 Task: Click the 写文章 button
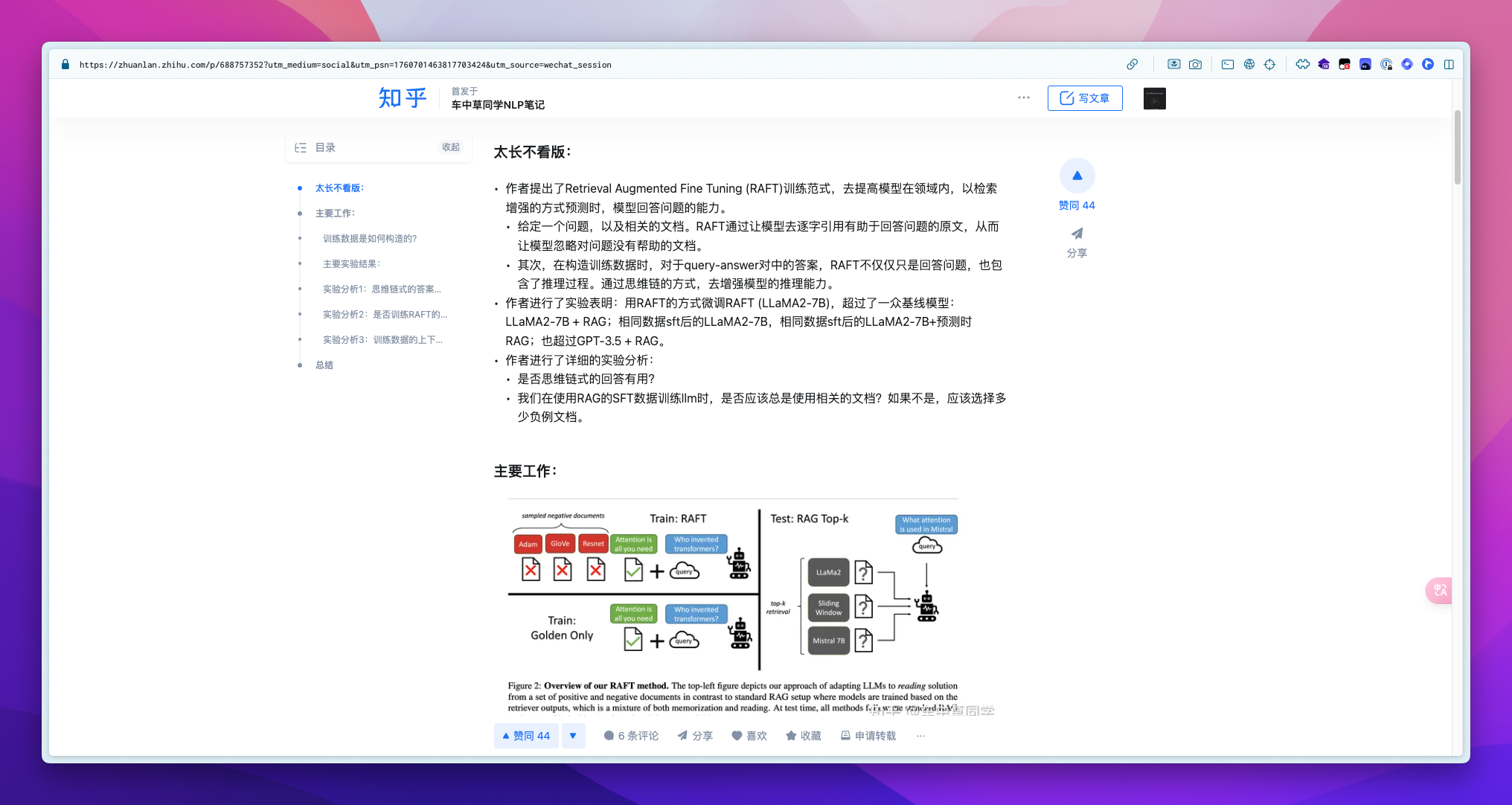1085,98
